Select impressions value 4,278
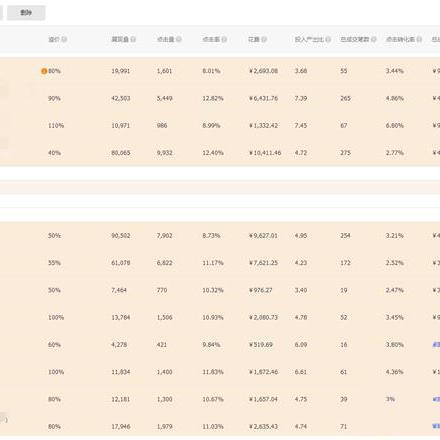The width and height of the screenshot is (440, 440). 119,345
